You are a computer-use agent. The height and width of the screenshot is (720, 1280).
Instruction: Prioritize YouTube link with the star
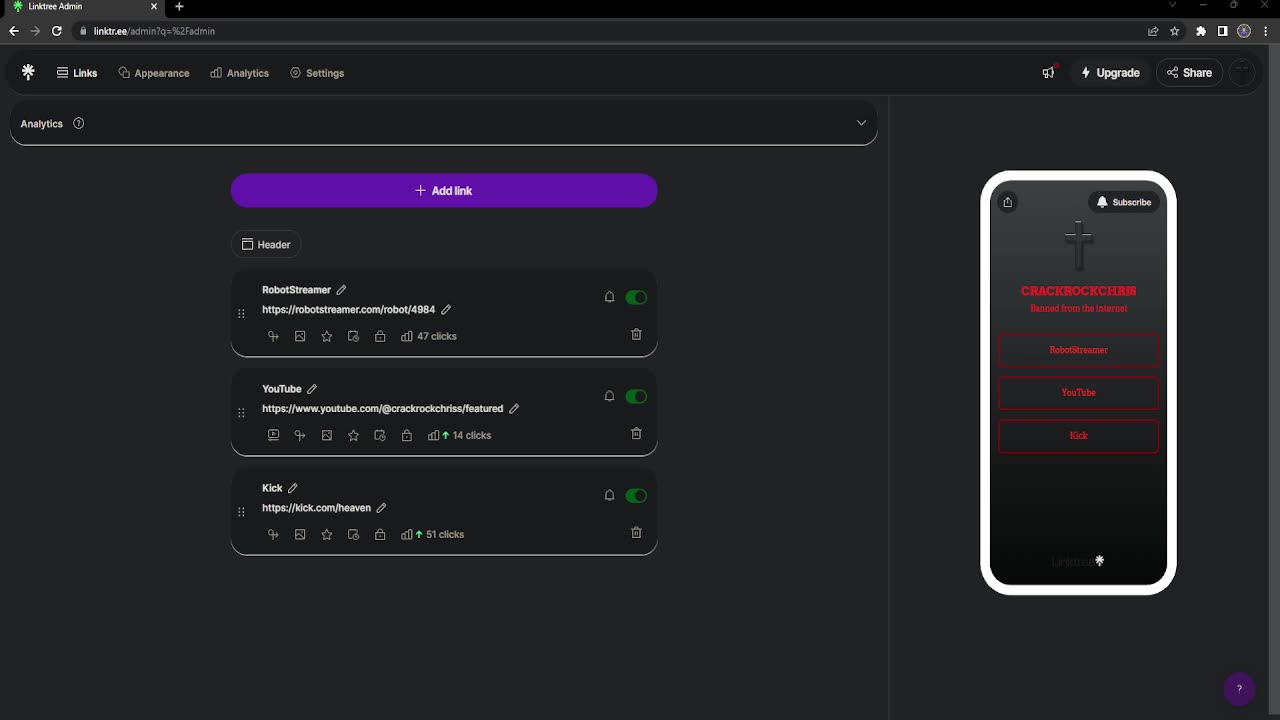pyautogui.click(x=353, y=435)
